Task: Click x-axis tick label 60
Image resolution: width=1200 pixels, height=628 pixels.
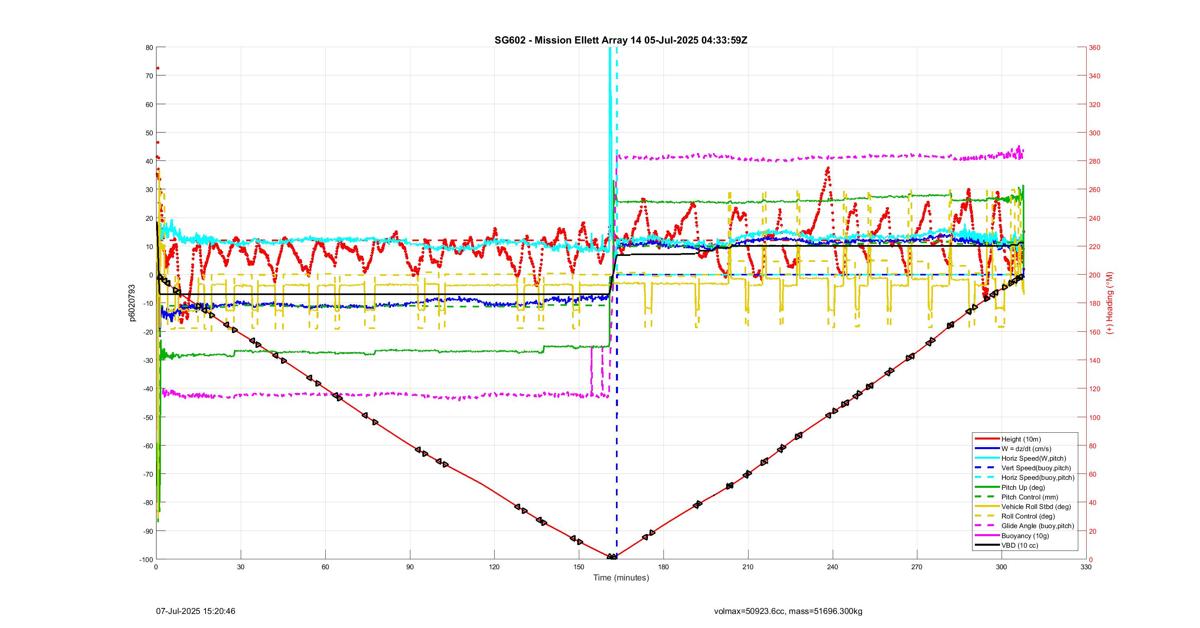Action: coord(325,567)
